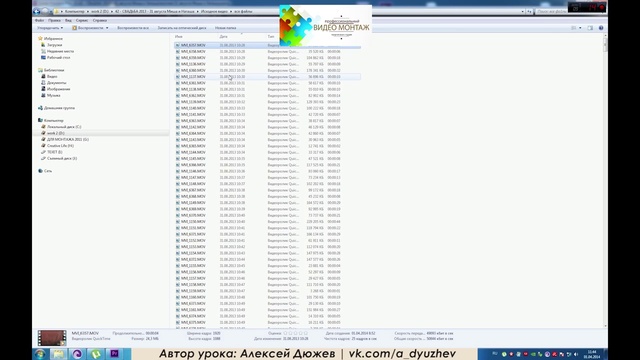
Task: Click the change view icon
Action: [573, 28]
